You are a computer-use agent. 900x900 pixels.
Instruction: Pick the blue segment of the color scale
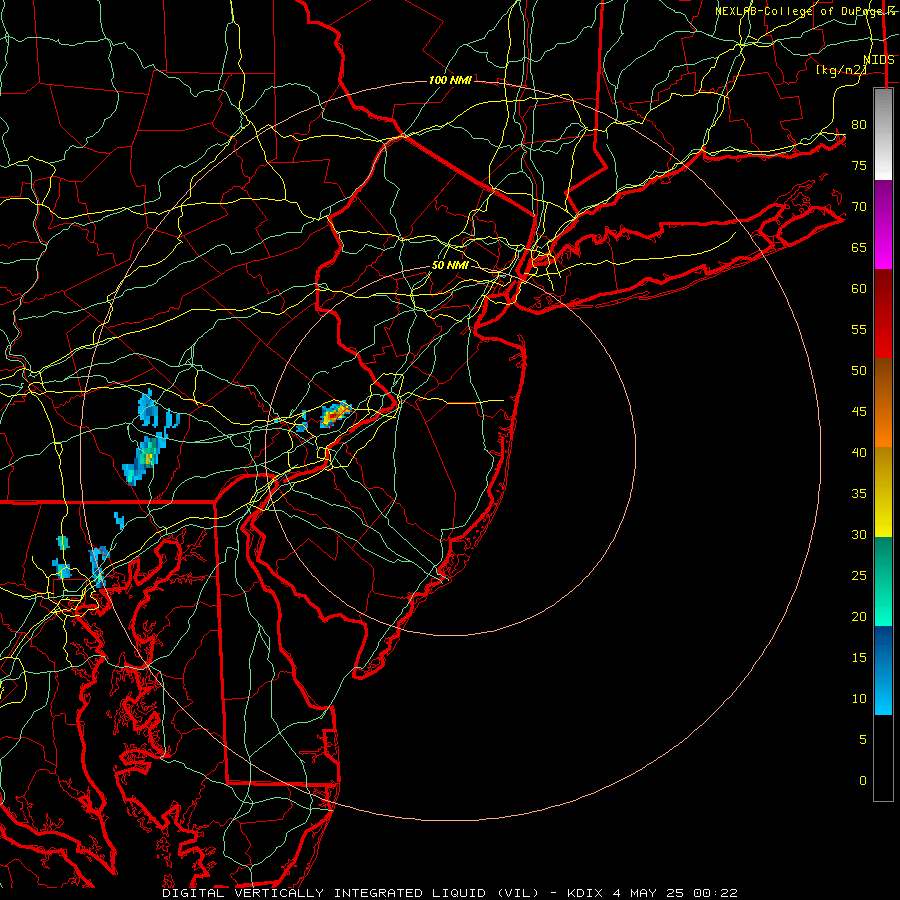883,670
